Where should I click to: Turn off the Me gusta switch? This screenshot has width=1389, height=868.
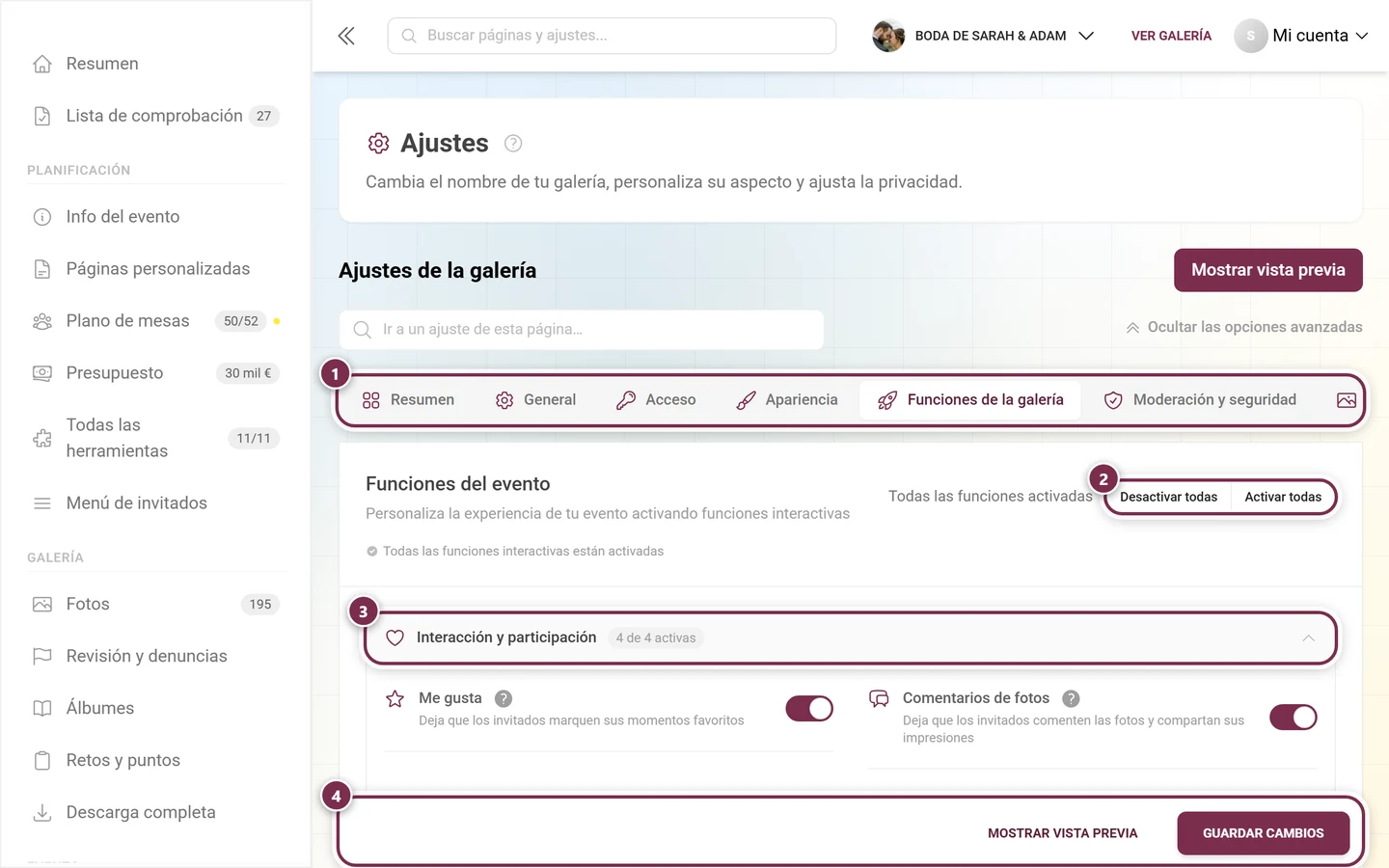click(x=809, y=709)
